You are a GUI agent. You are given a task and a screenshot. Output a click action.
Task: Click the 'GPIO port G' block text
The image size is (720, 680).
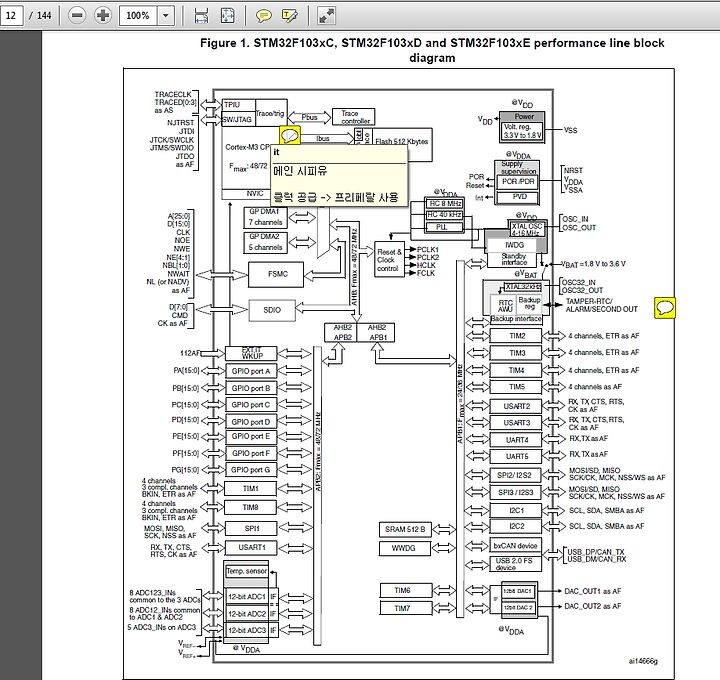251,470
